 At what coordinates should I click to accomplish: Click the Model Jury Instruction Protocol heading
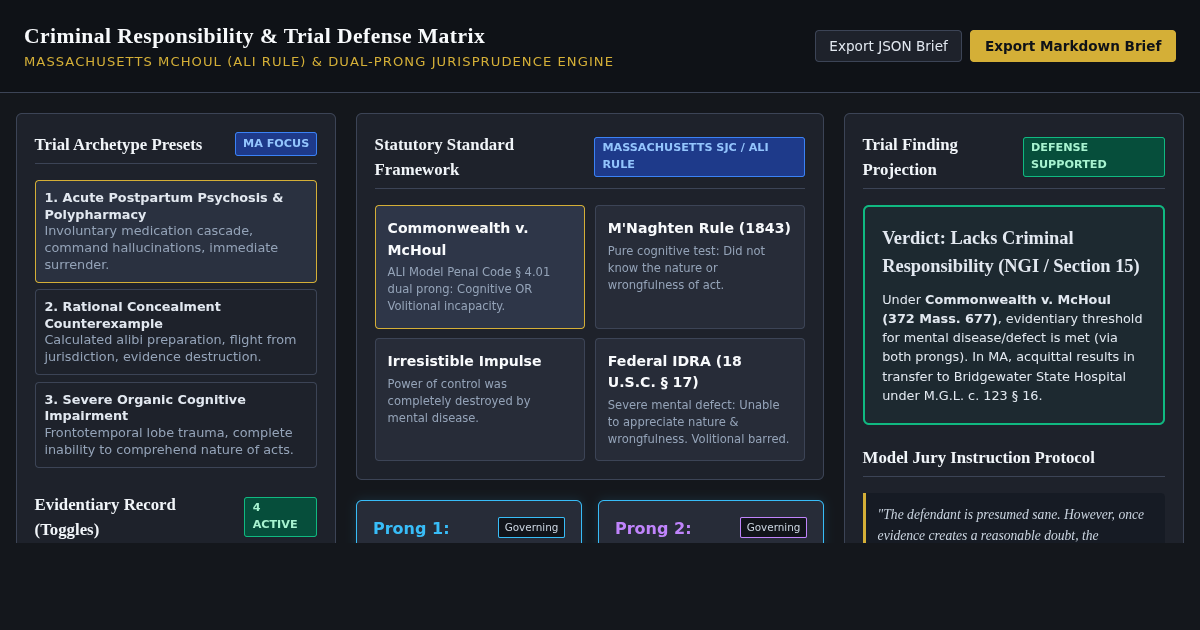(x=978, y=458)
